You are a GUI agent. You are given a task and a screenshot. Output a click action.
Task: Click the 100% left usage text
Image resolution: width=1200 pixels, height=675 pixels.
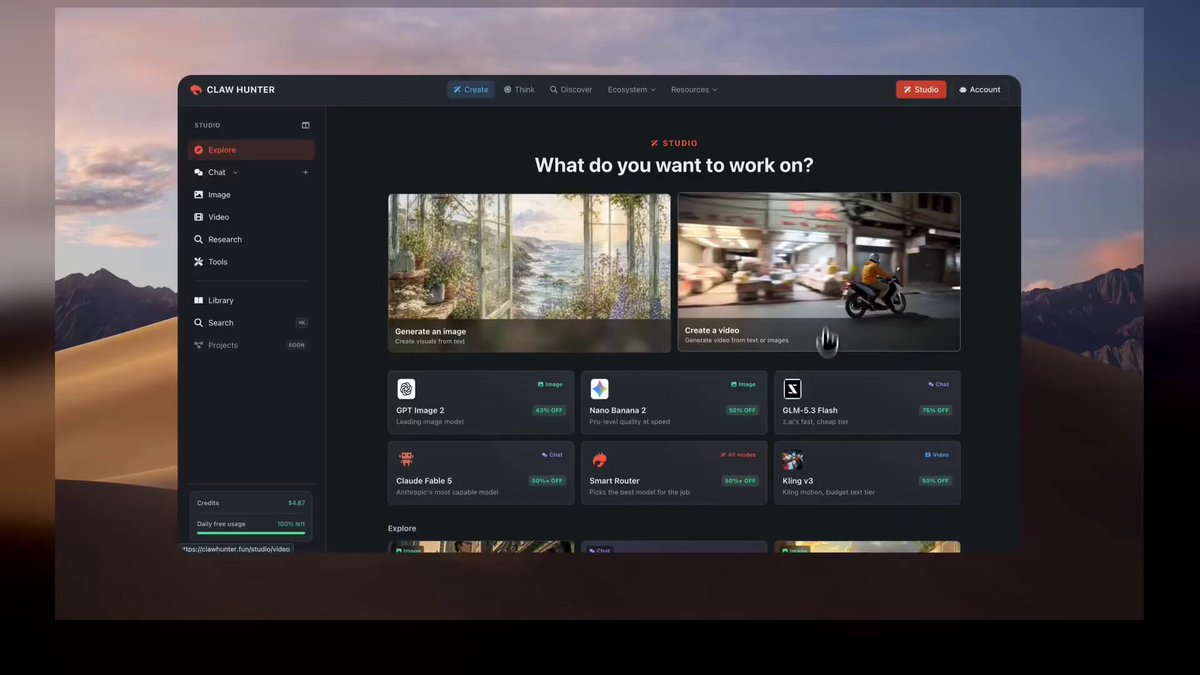291,524
